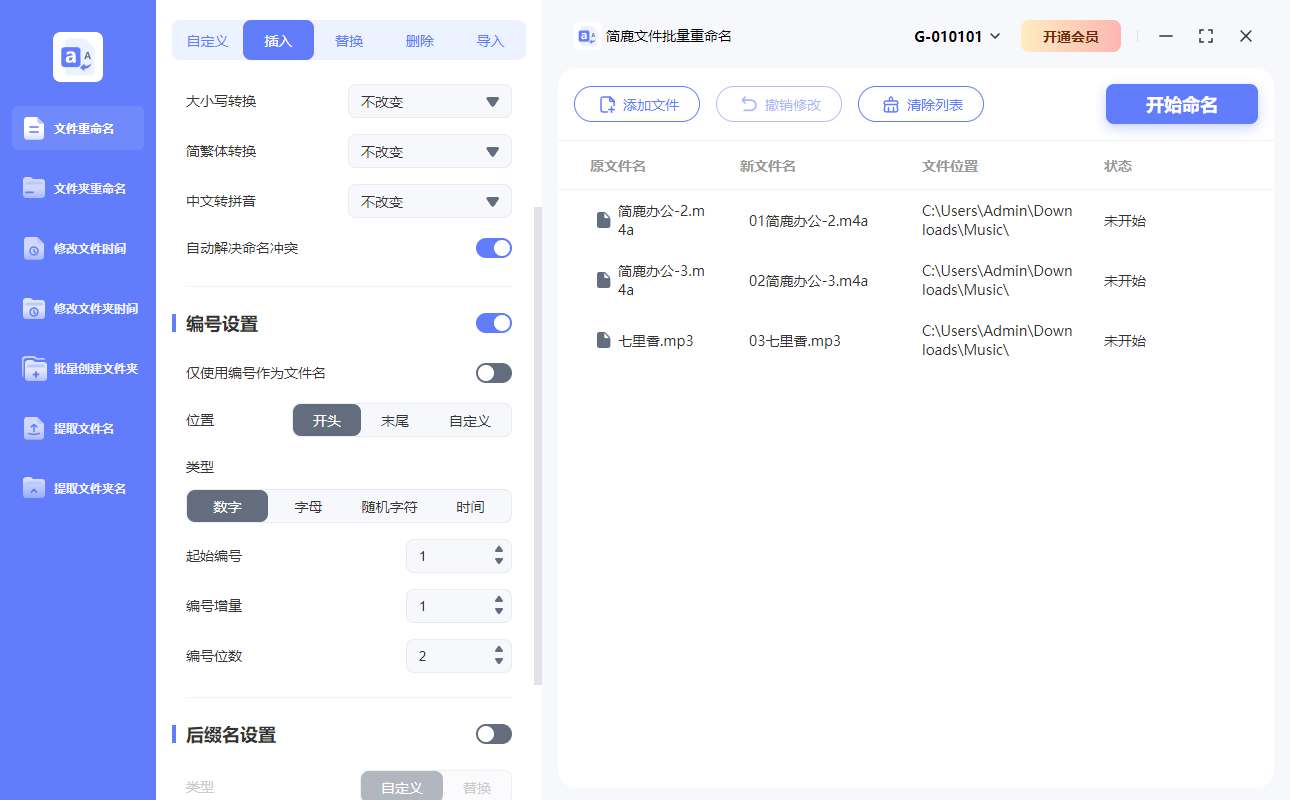Screen dimensions: 1290x800
Task: Turn off the 编号设置 toggle
Action: (494, 323)
